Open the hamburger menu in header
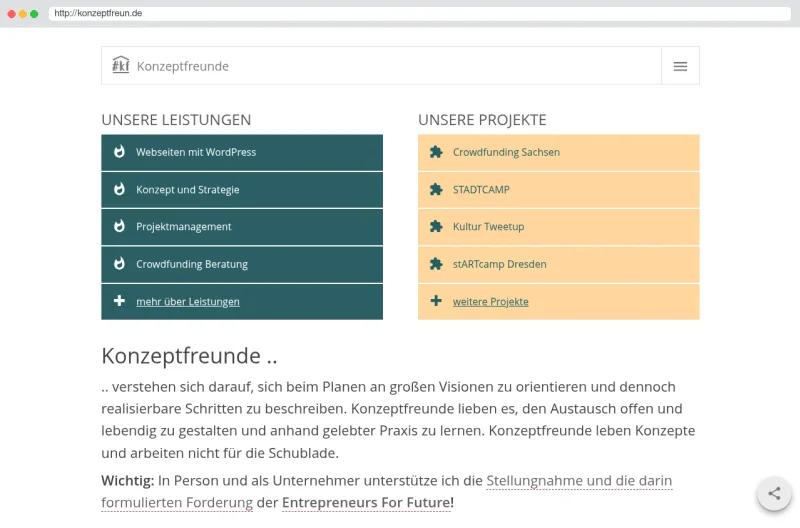Viewport: 800px width, 528px height. (680, 66)
